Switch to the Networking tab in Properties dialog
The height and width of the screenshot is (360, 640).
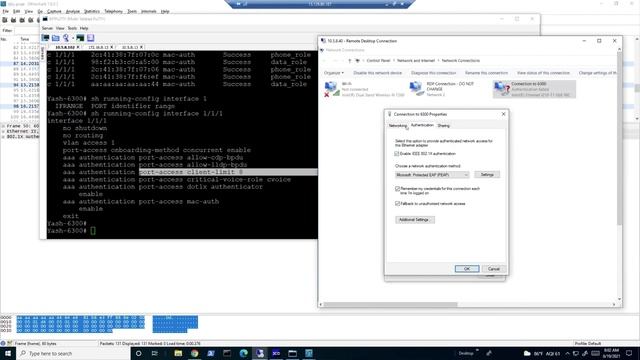click(398, 126)
